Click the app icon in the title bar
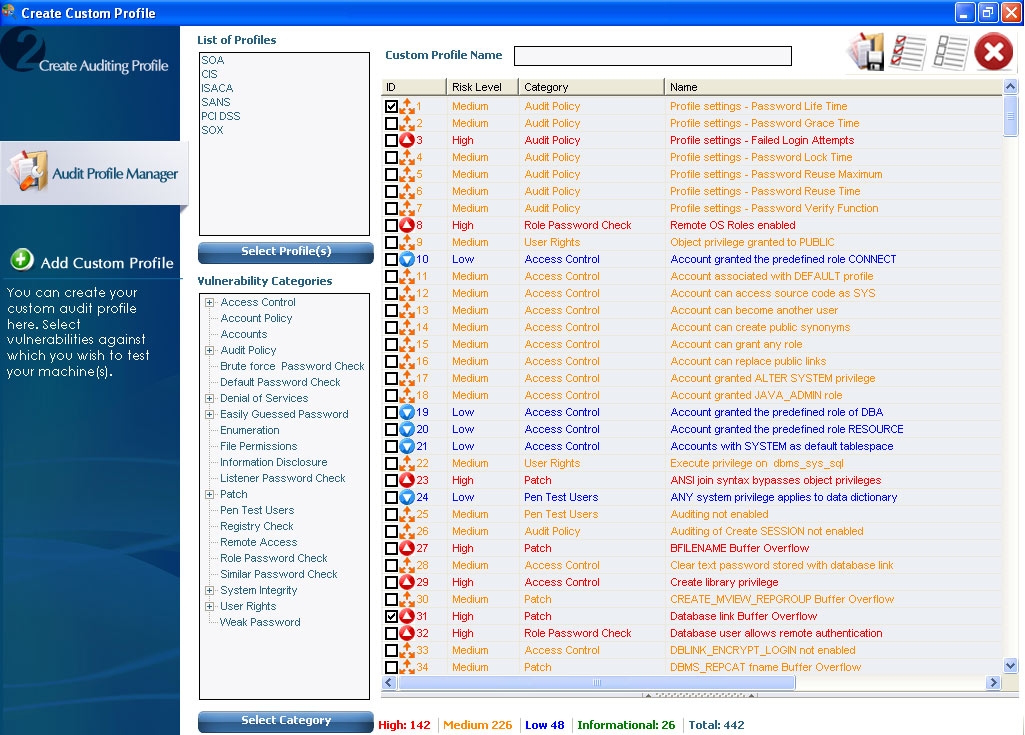Screen dimensions: 1025x735 8,12
